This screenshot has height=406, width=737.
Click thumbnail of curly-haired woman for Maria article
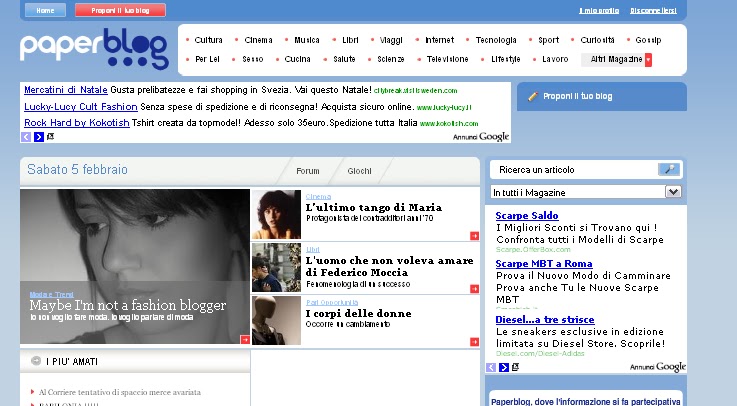(276, 214)
